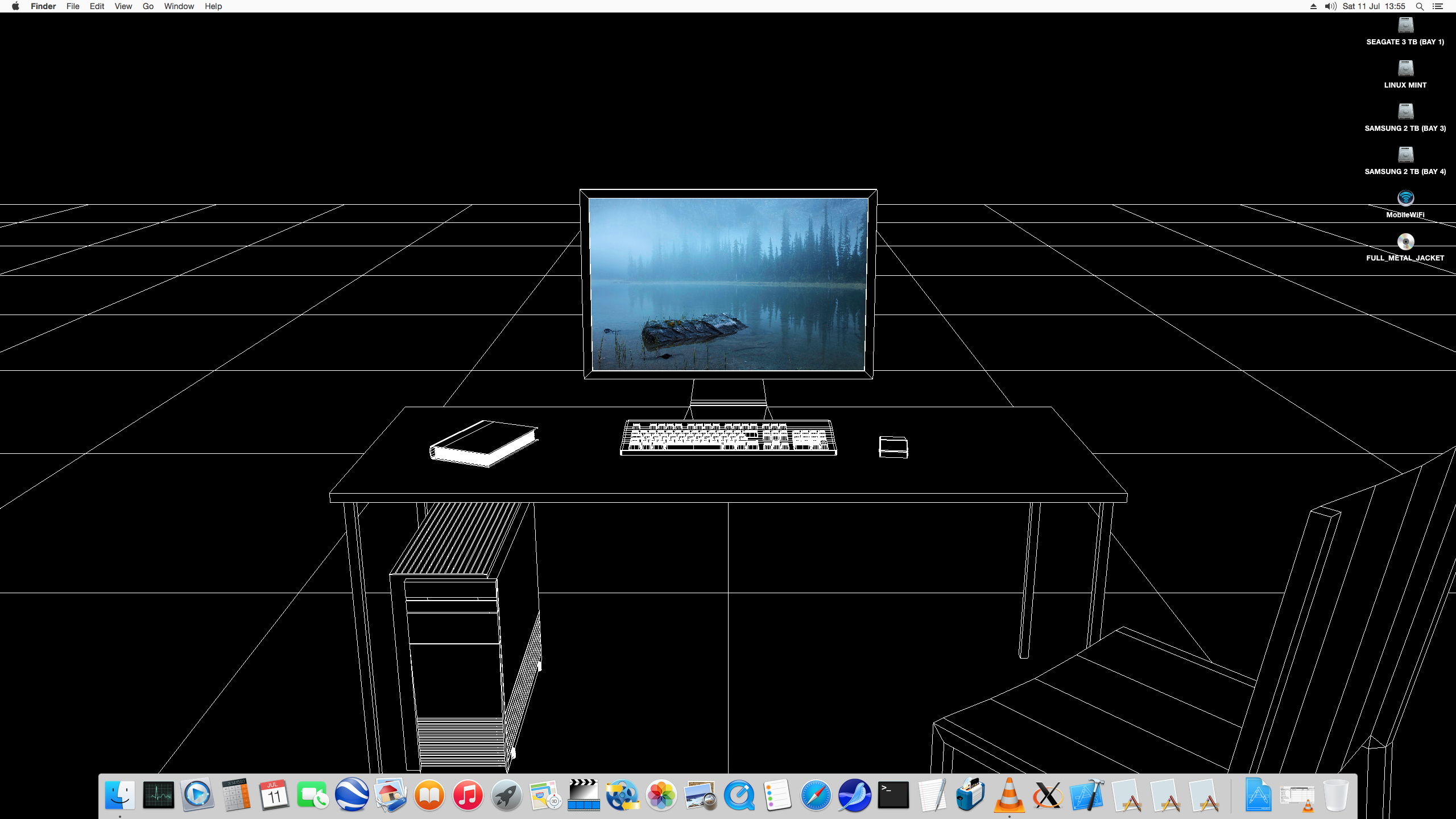Screen dimensions: 1456x819
Task: Open the Go menu
Action: (148, 6)
